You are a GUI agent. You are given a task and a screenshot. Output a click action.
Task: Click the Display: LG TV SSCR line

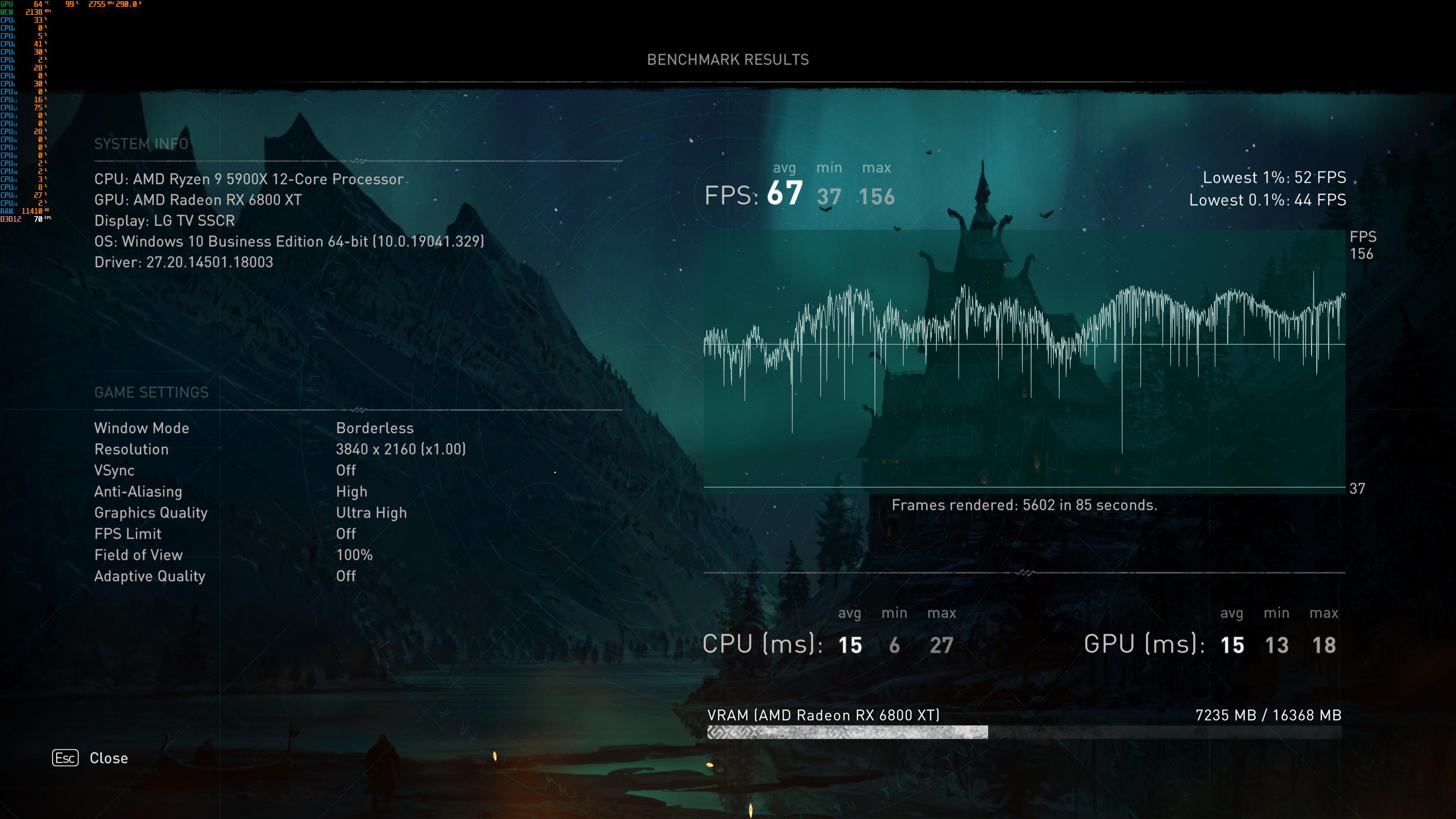pyautogui.click(x=165, y=220)
